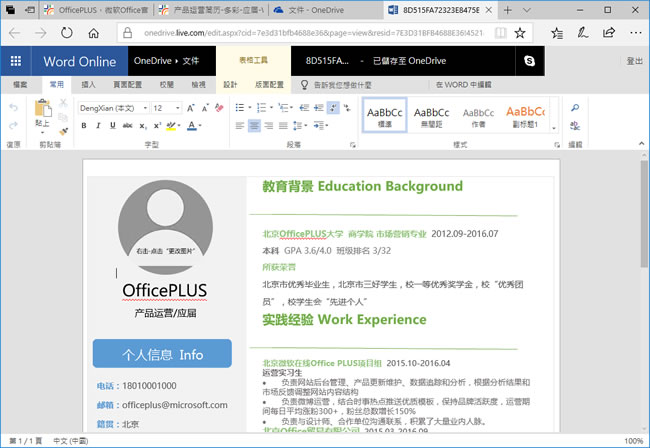Open Replace tool under the magnifier

(x=575, y=125)
